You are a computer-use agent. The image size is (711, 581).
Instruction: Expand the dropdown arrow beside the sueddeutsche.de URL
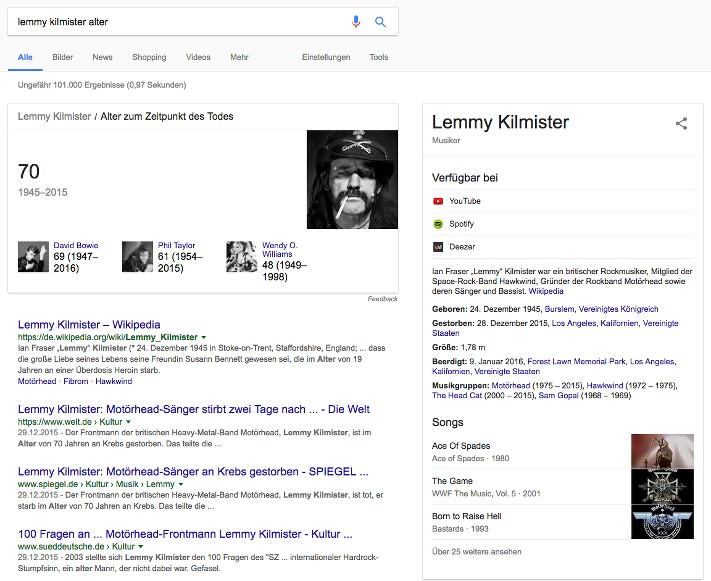pyautogui.click(x=141, y=547)
